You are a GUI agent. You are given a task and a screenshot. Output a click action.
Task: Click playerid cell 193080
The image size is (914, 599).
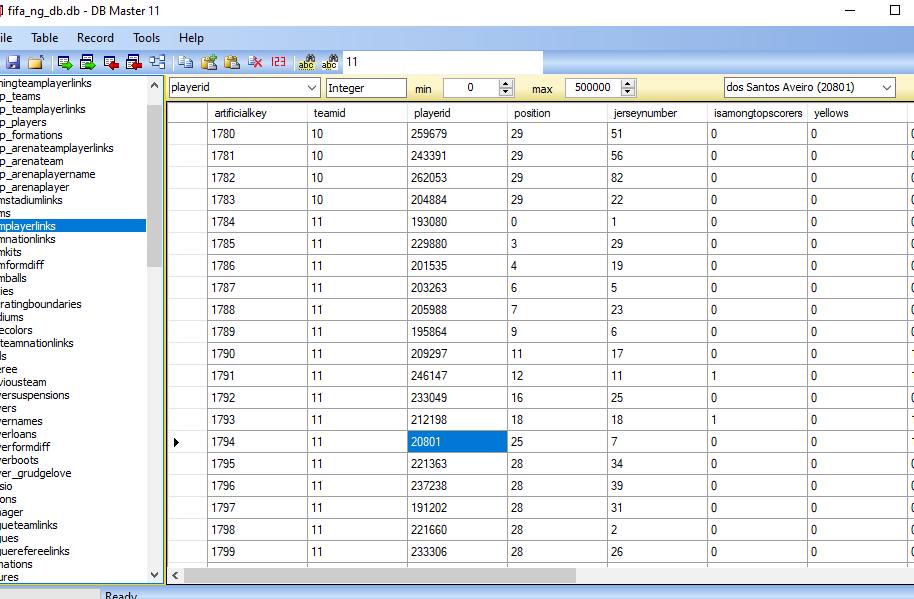[457, 222]
